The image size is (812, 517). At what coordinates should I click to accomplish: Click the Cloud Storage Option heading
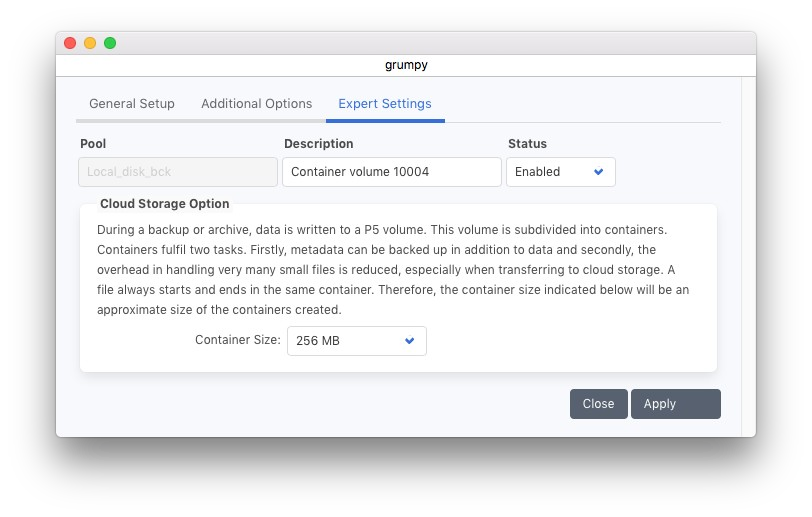[165, 204]
